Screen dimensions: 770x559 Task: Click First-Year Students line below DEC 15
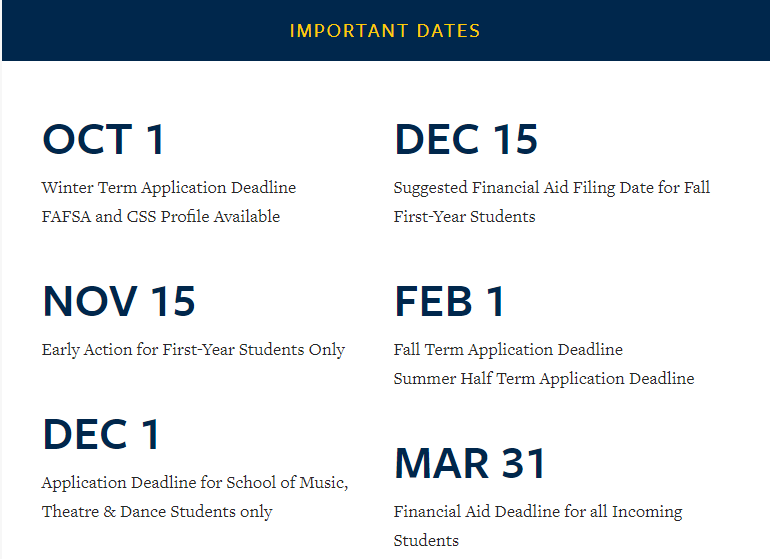point(464,217)
